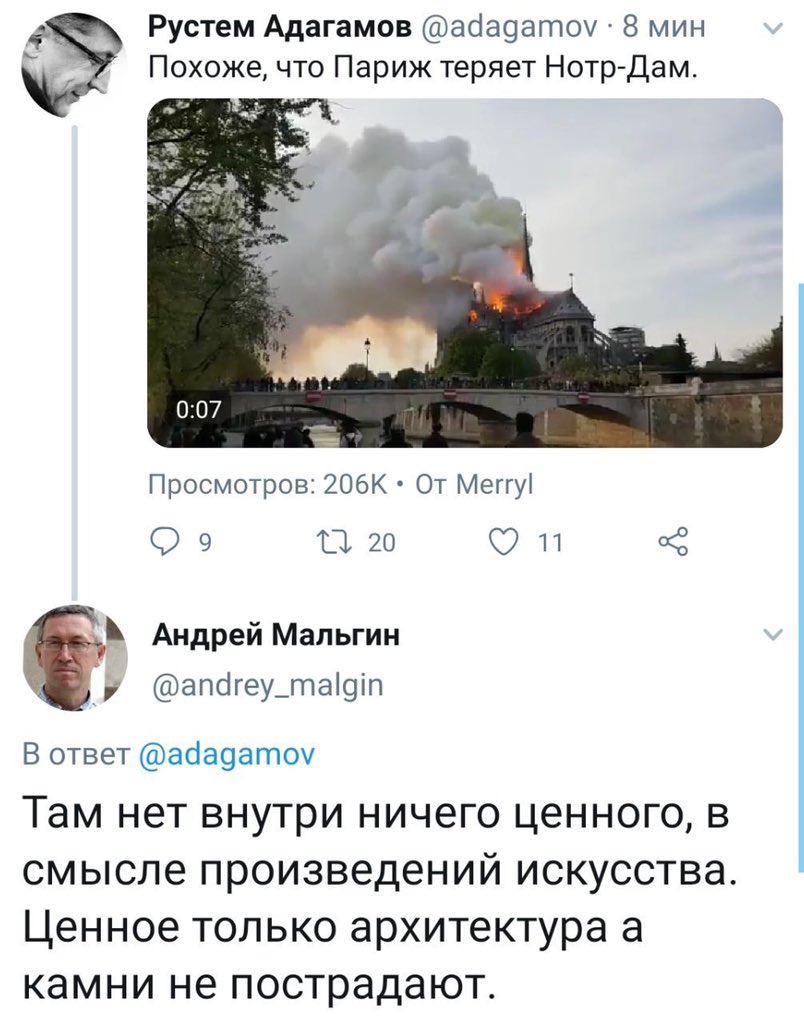Click the 0:07 video duration badge
This screenshot has height=1024, width=804.
199,409
